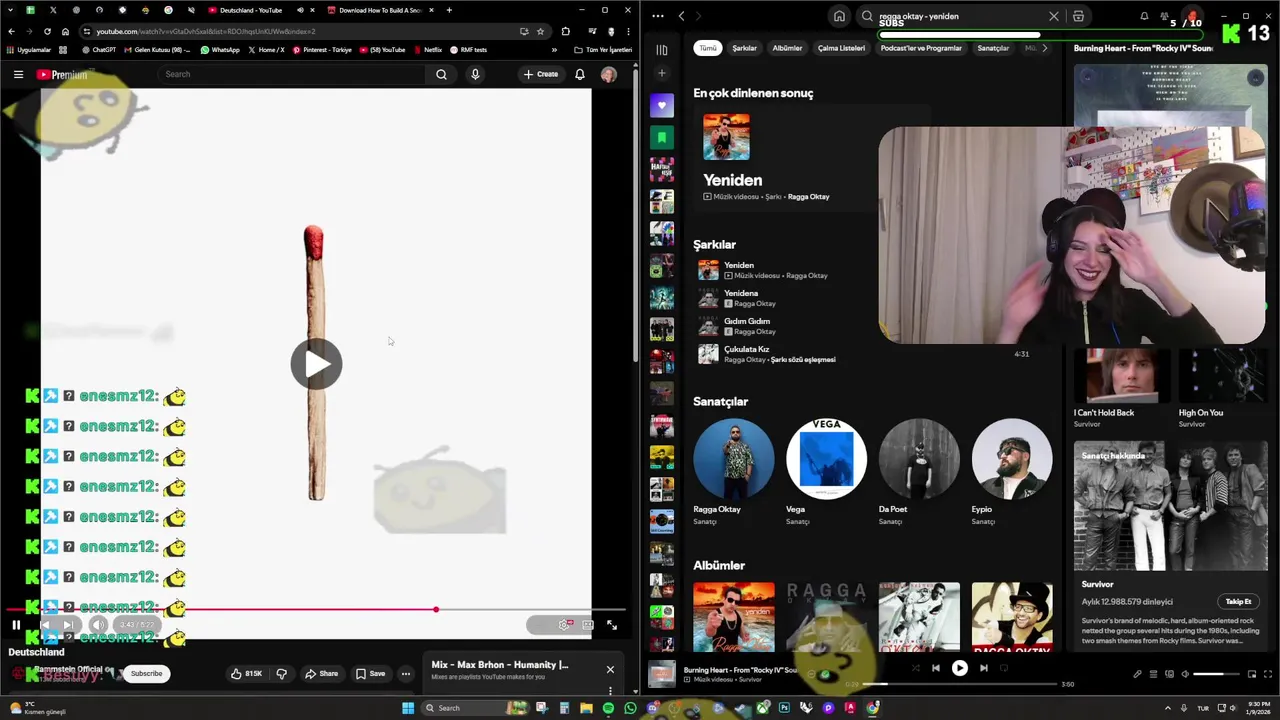The image size is (1280, 720).
Task: Click the large play overlay on the video
Action: pos(316,363)
